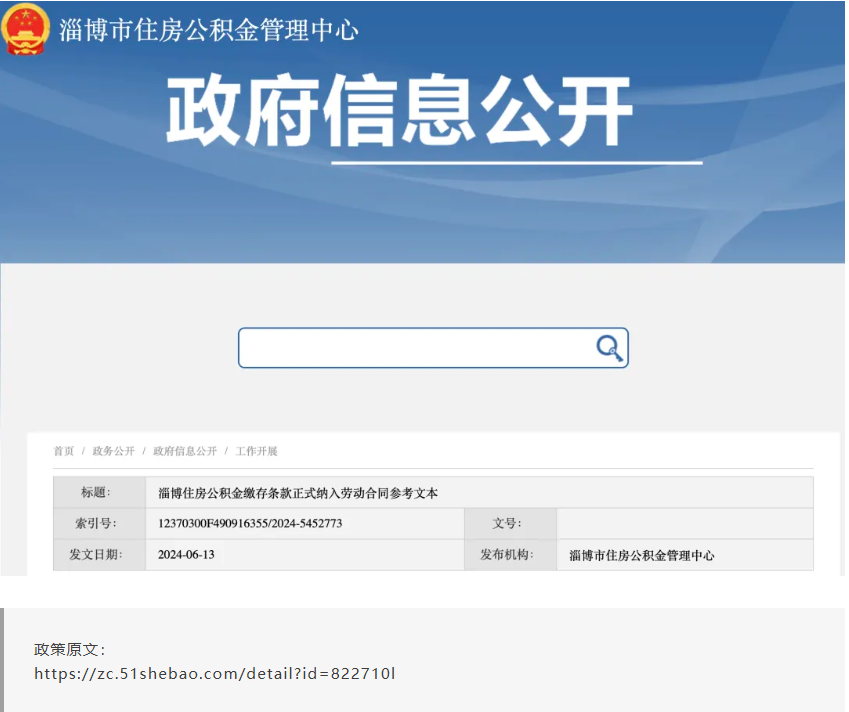Select the document title text in the table
This screenshot has height=712, width=849.
298,493
